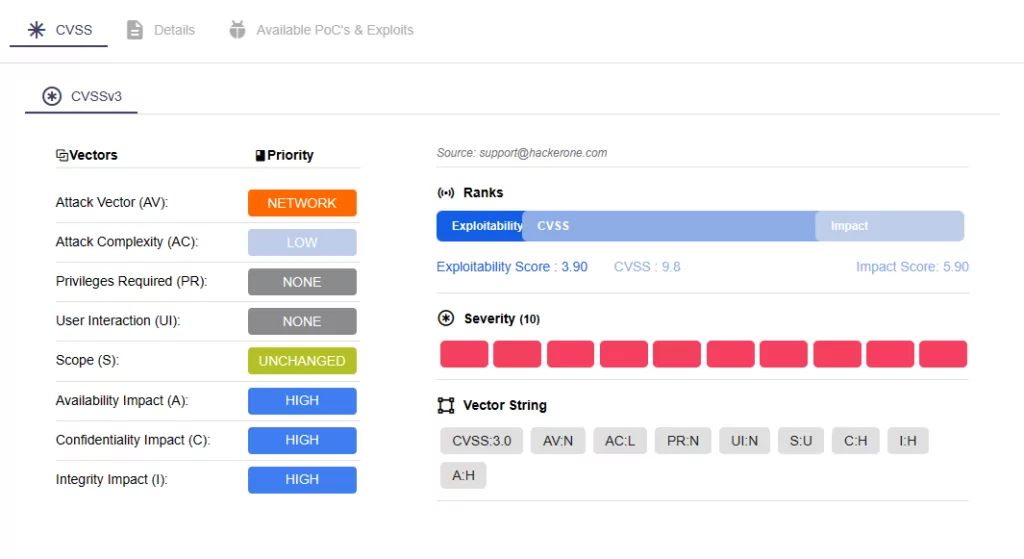This screenshot has height=559, width=1024.
Task: Click the Priority column header icon
Action: [x=260, y=155]
